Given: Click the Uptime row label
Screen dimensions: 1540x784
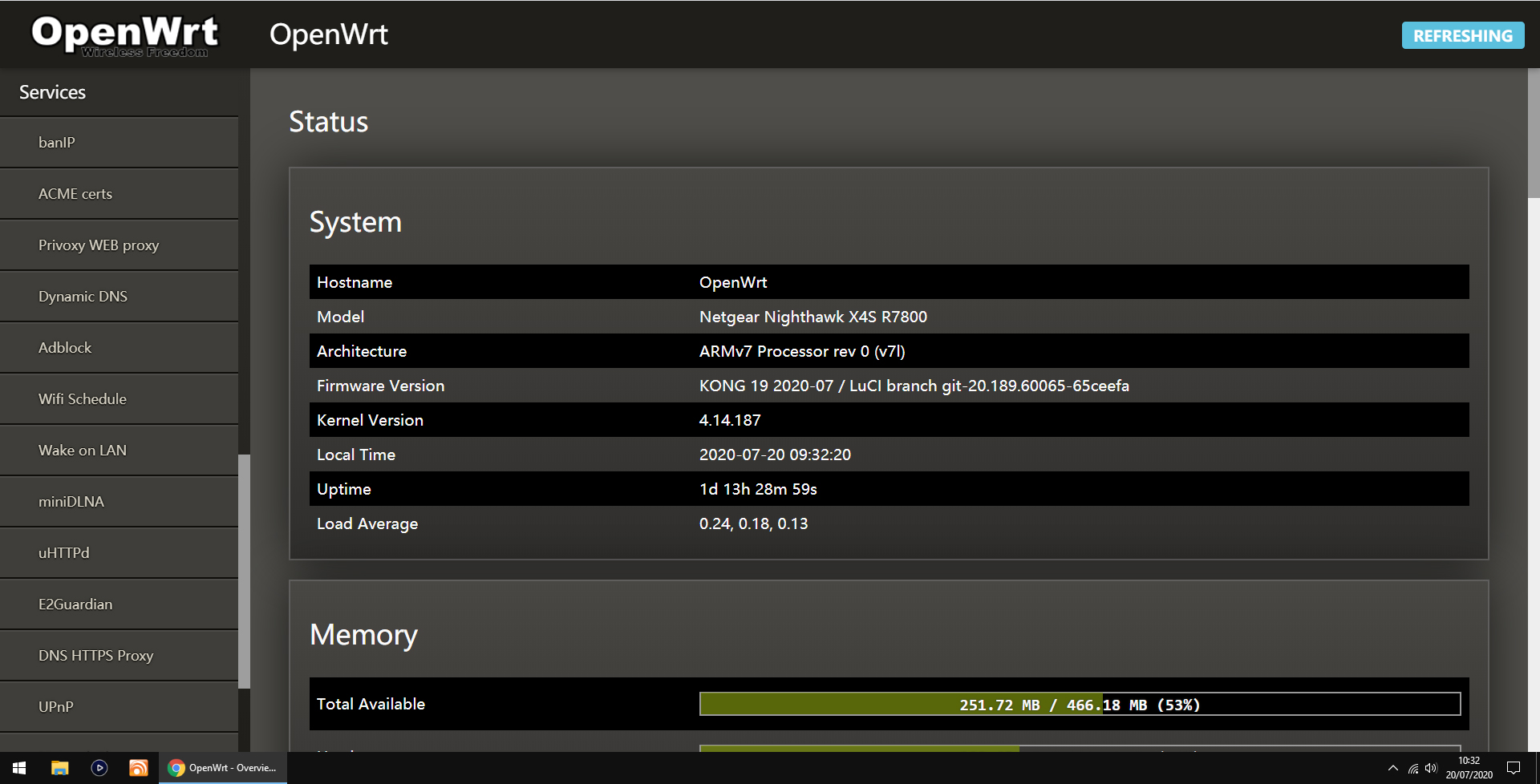Looking at the screenshot, I should click(344, 489).
